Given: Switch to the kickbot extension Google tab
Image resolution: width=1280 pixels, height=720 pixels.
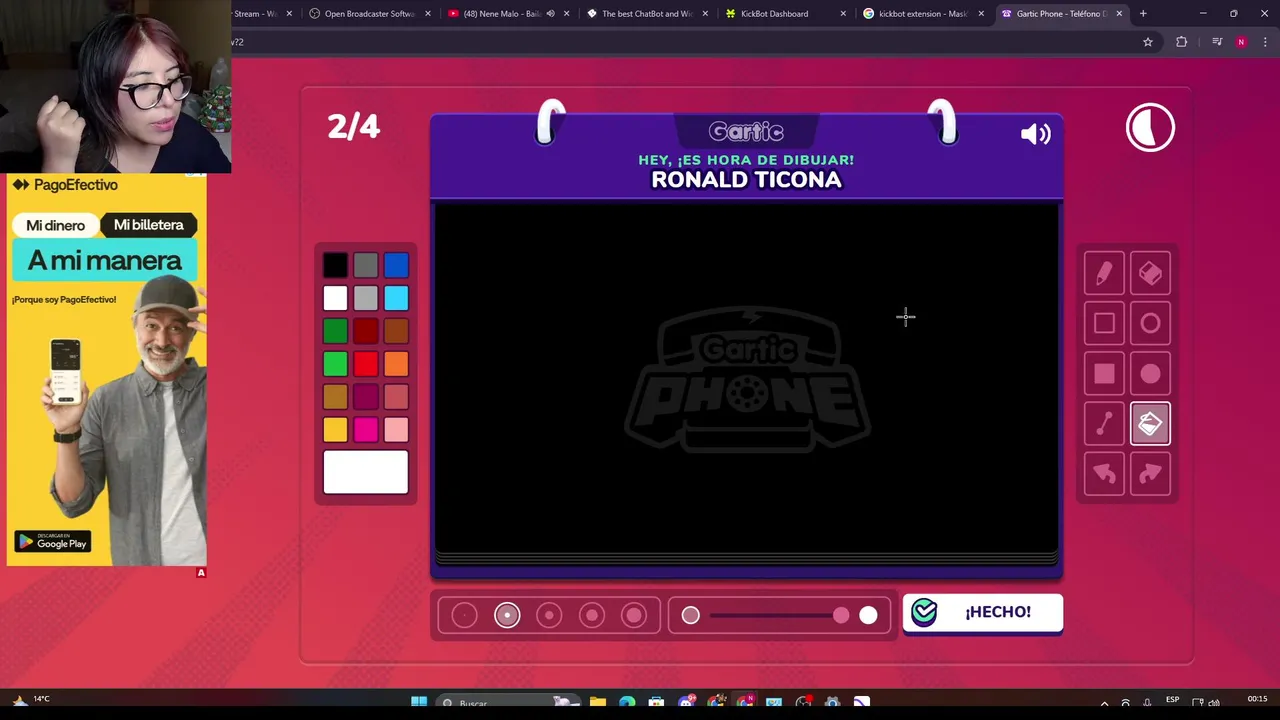Looking at the screenshot, I should [922, 14].
